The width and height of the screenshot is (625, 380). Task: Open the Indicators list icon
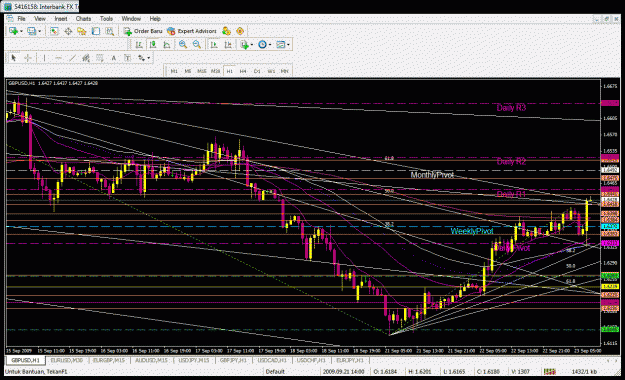click(x=244, y=45)
